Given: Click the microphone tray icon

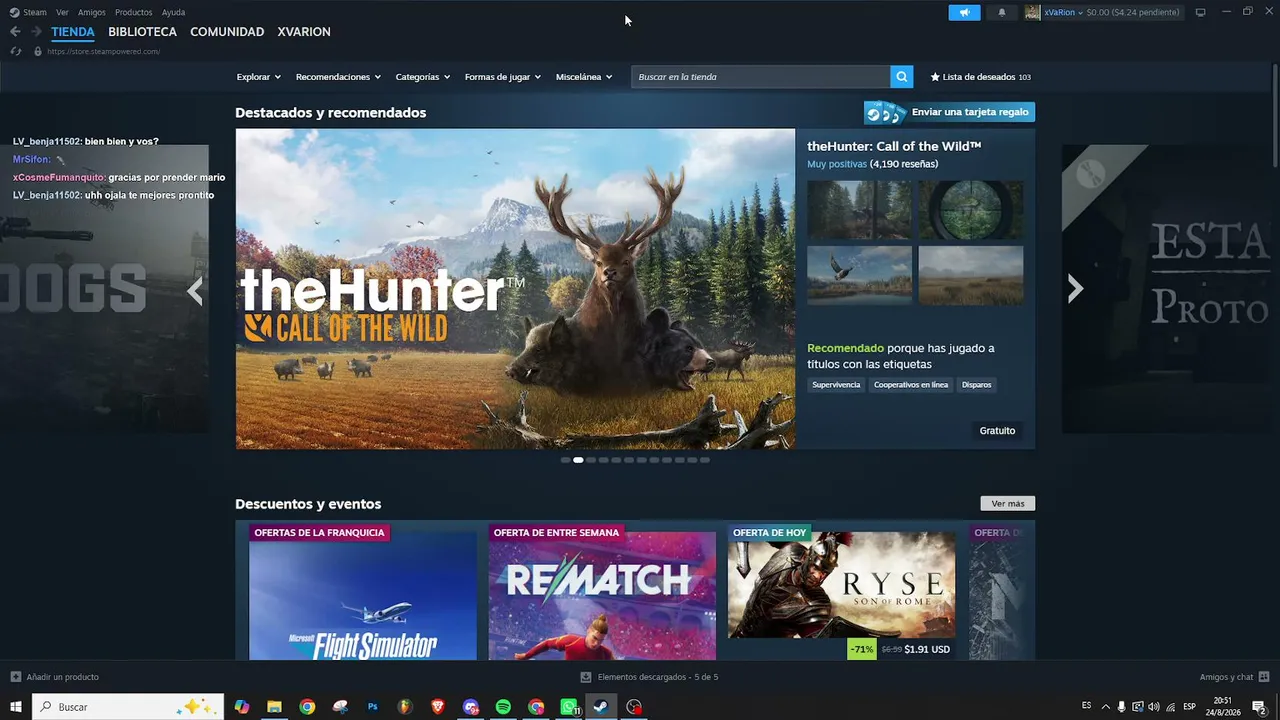Looking at the screenshot, I should click(1121, 707).
